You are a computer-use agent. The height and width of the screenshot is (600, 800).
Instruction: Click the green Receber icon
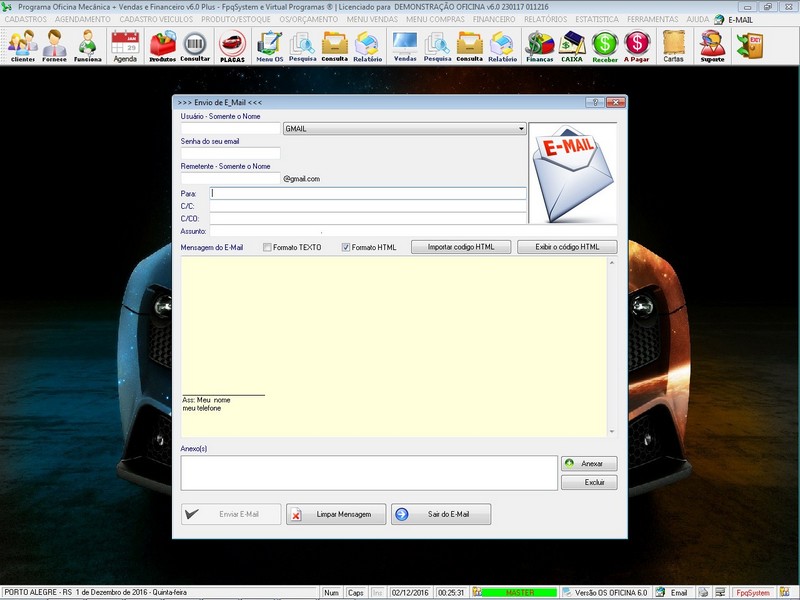coord(605,45)
